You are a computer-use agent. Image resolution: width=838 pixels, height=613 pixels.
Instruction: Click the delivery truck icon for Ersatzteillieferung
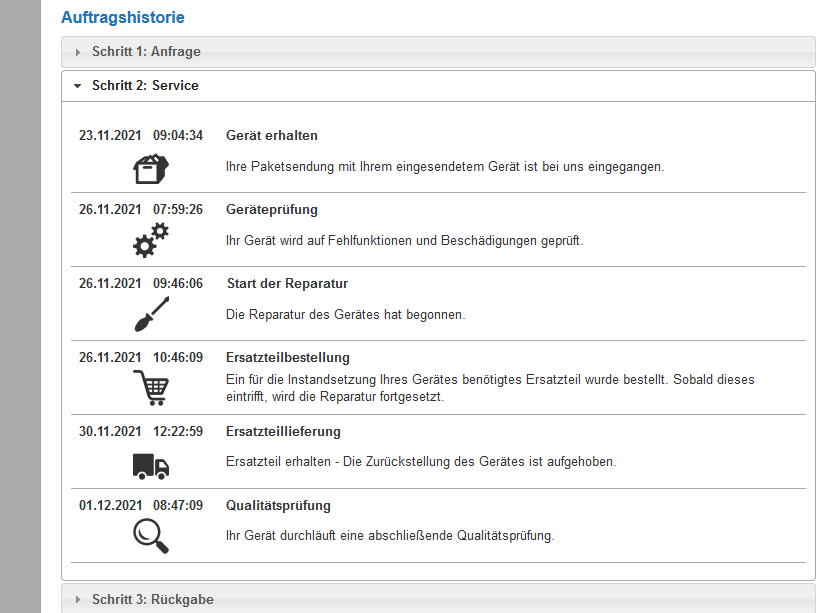(151, 466)
